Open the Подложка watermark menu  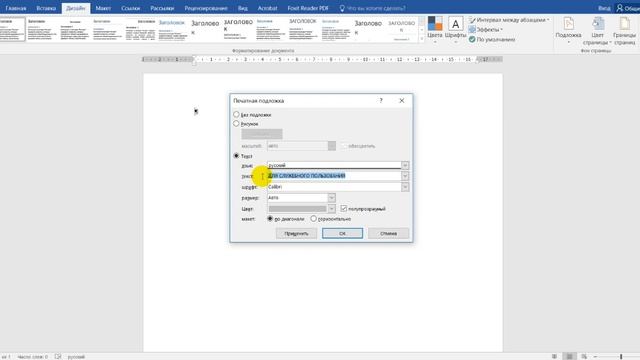568,31
